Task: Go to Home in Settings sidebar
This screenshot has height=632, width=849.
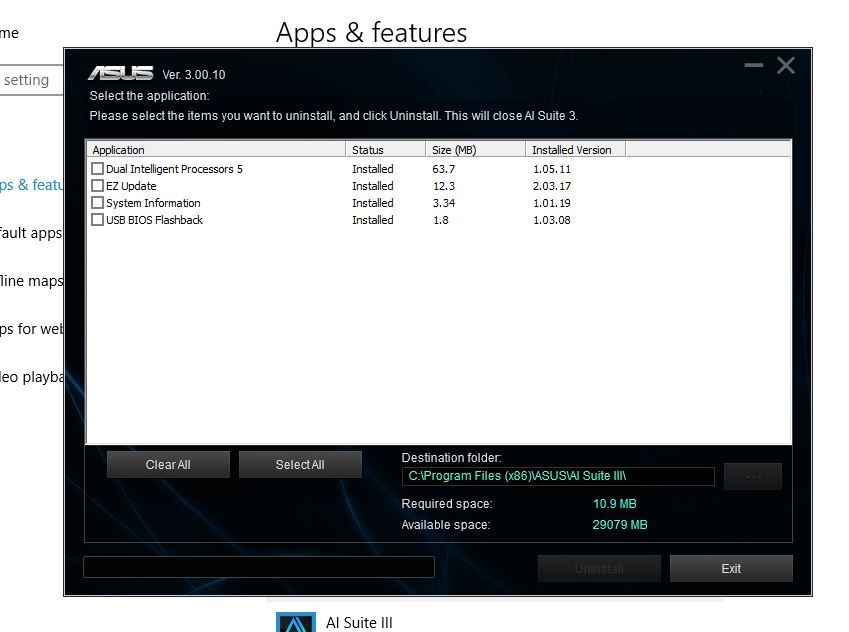Action: click(10, 33)
